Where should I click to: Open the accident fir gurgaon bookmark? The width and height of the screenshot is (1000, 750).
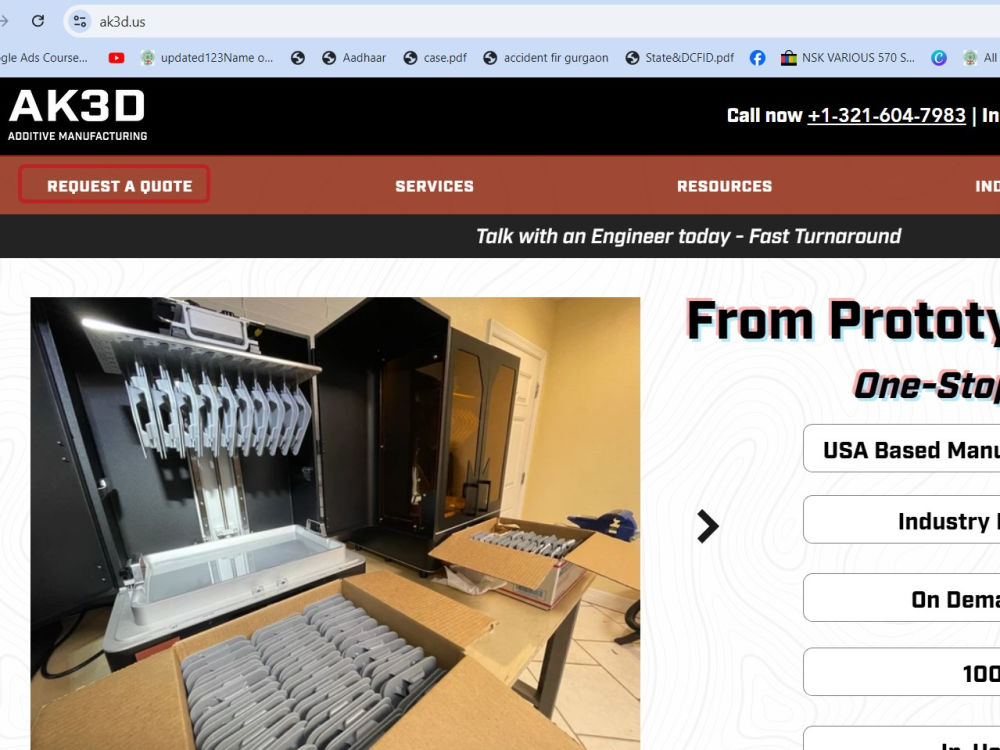pyautogui.click(x=545, y=58)
